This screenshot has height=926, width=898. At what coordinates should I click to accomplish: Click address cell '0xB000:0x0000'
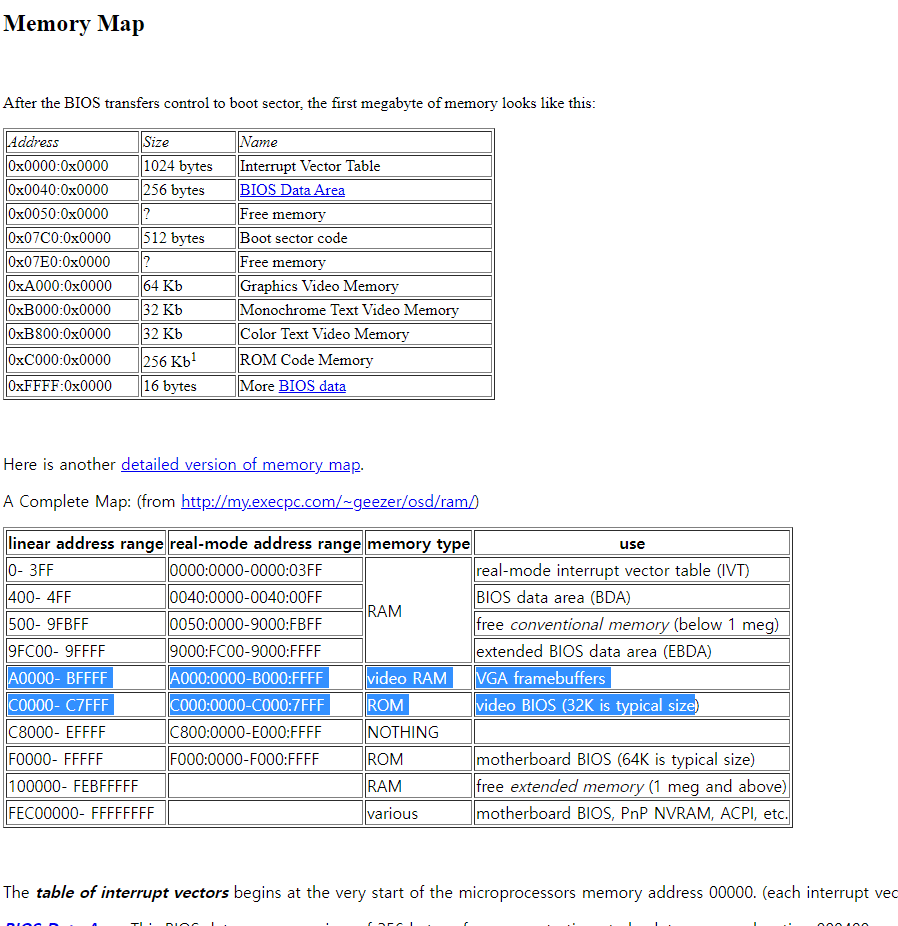[x=73, y=310]
